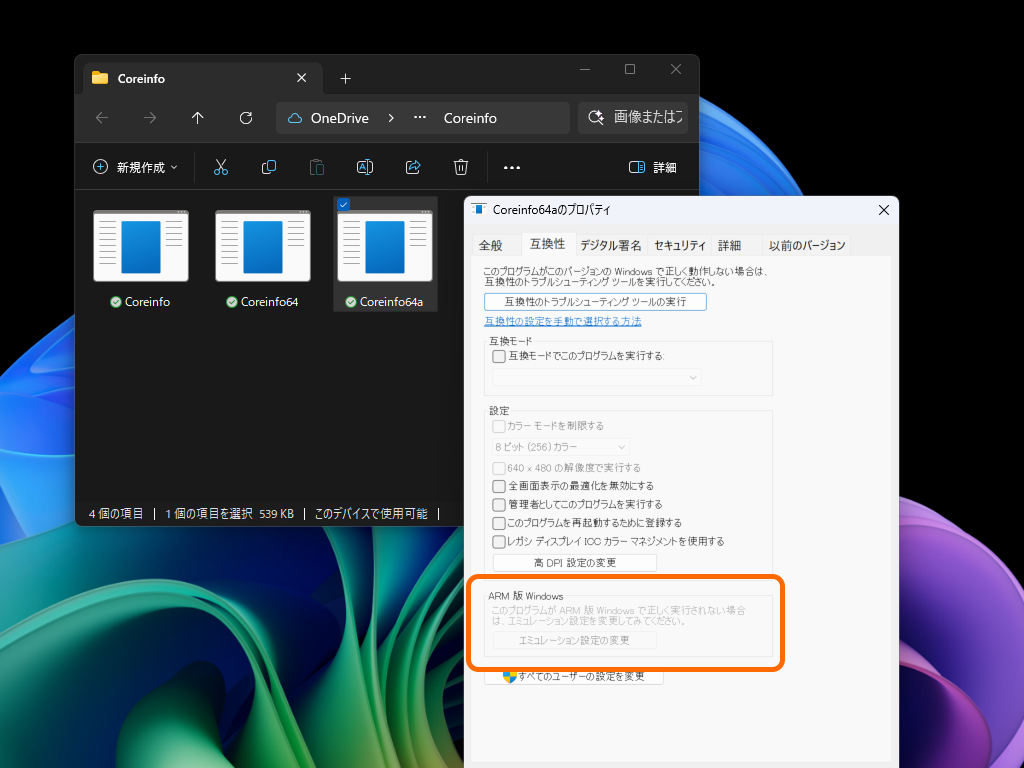This screenshot has width=1024, height=768.
Task: Open the Share icon in Explorer's toolbar
Action: coord(413,167)
